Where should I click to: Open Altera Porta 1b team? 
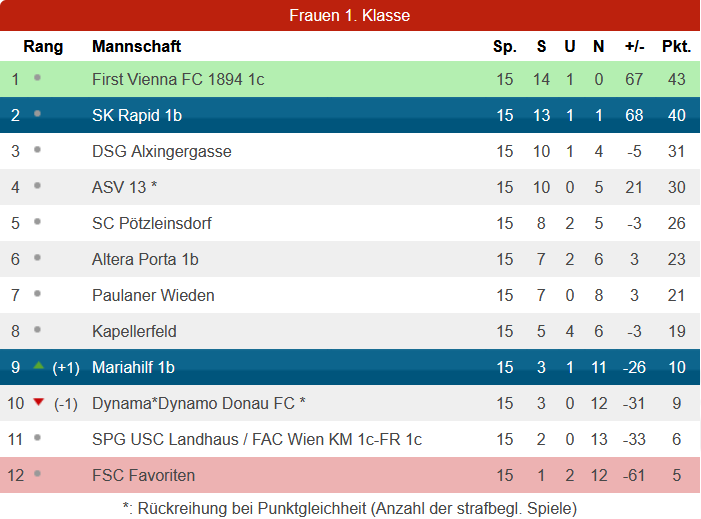click(145, 259)
